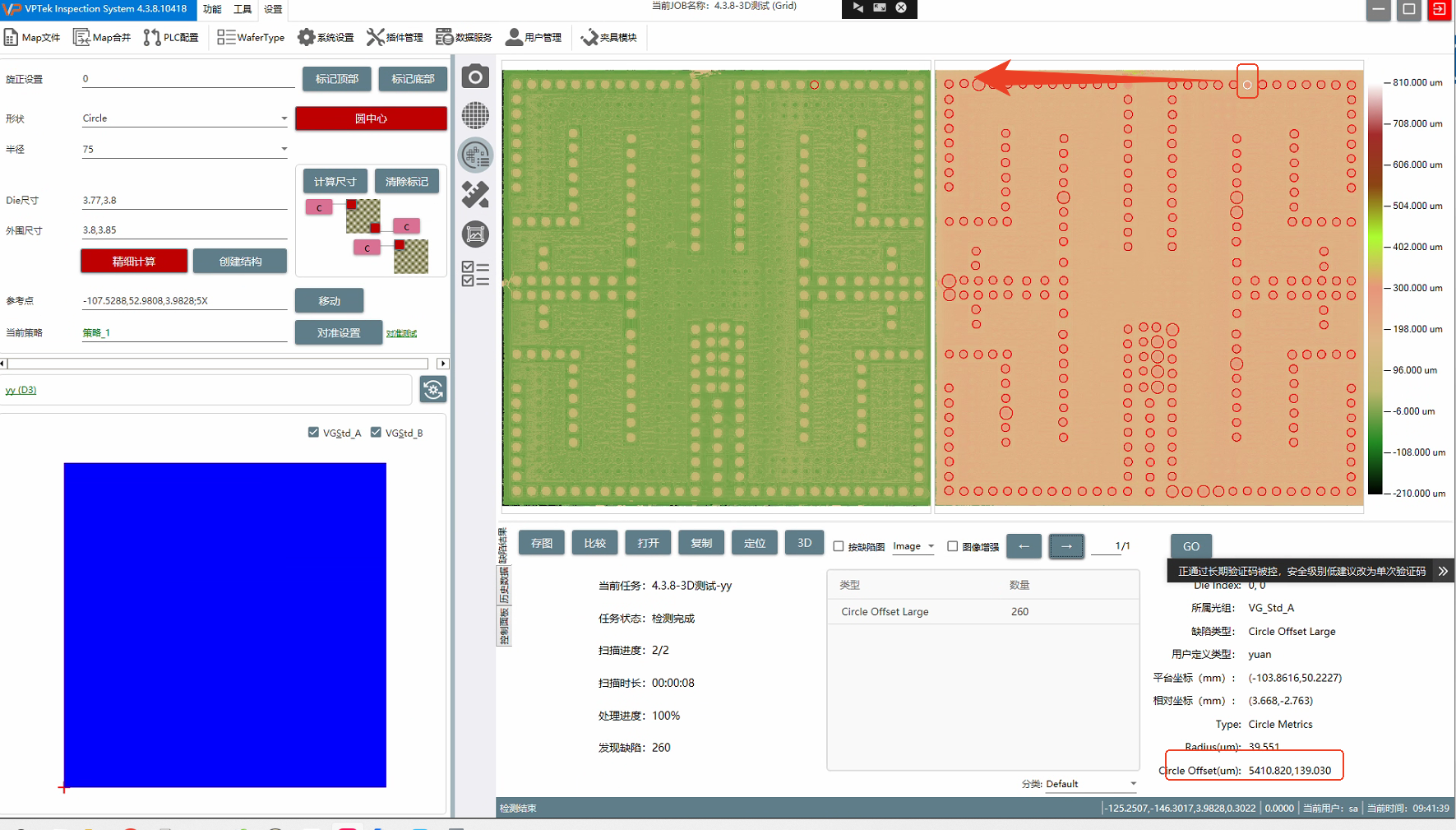Expand the 分类 Default dropdown
Viewport: 1456px width, 830px height.
[x=1132, y=784]
